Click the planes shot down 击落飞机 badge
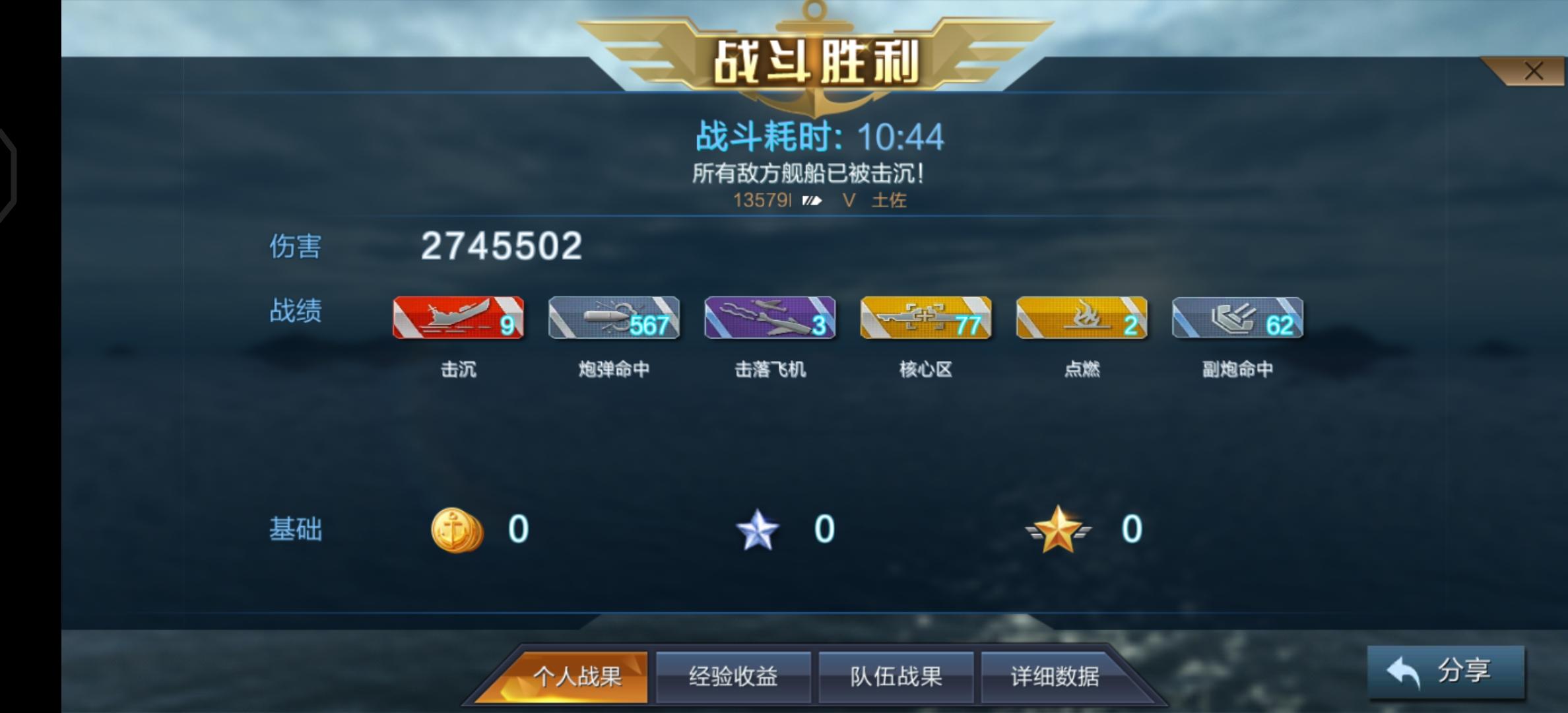 pyautogui.click(x=769, y=318)
